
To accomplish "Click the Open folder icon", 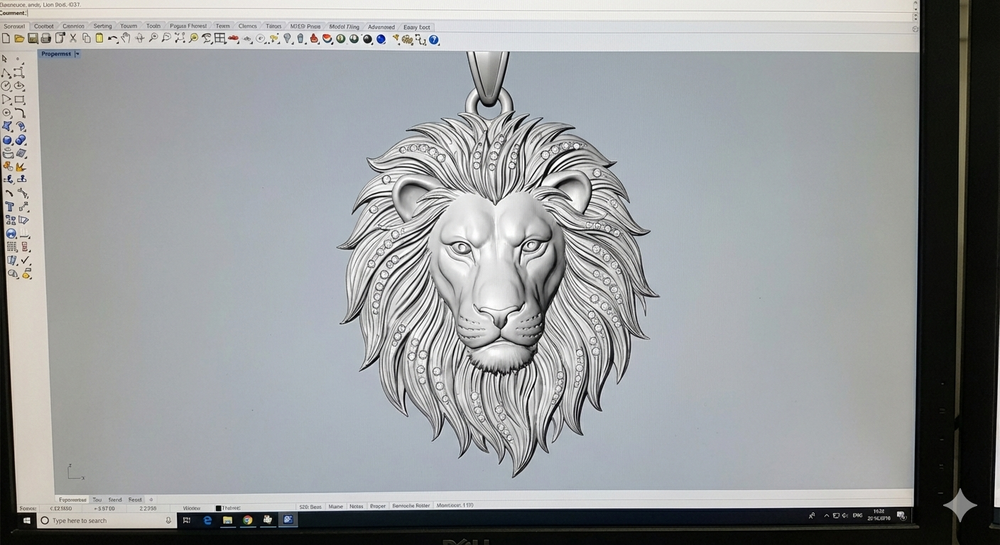I will coord(20,39).
